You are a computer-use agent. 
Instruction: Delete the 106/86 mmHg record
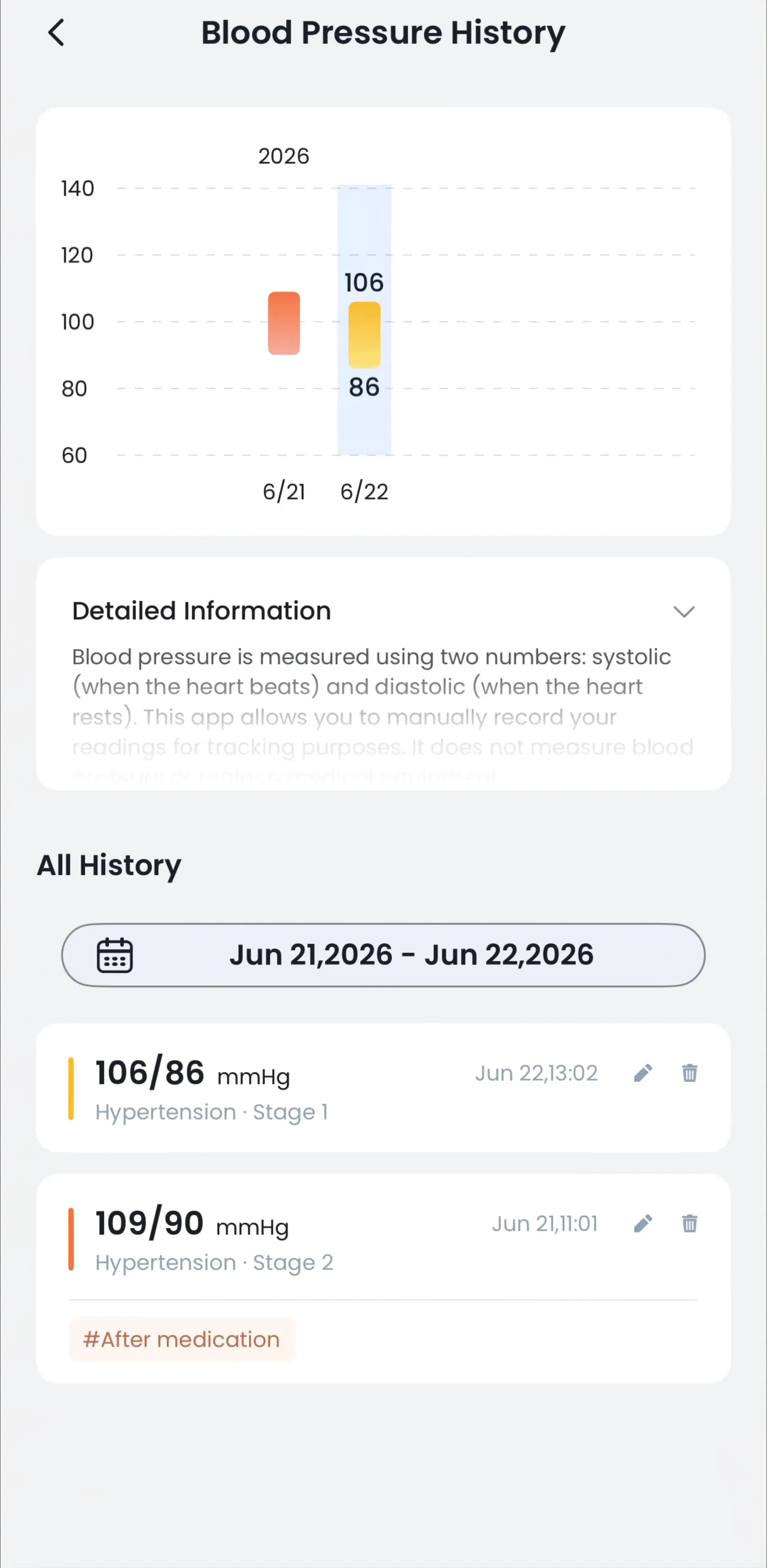tap(689, 1073)
